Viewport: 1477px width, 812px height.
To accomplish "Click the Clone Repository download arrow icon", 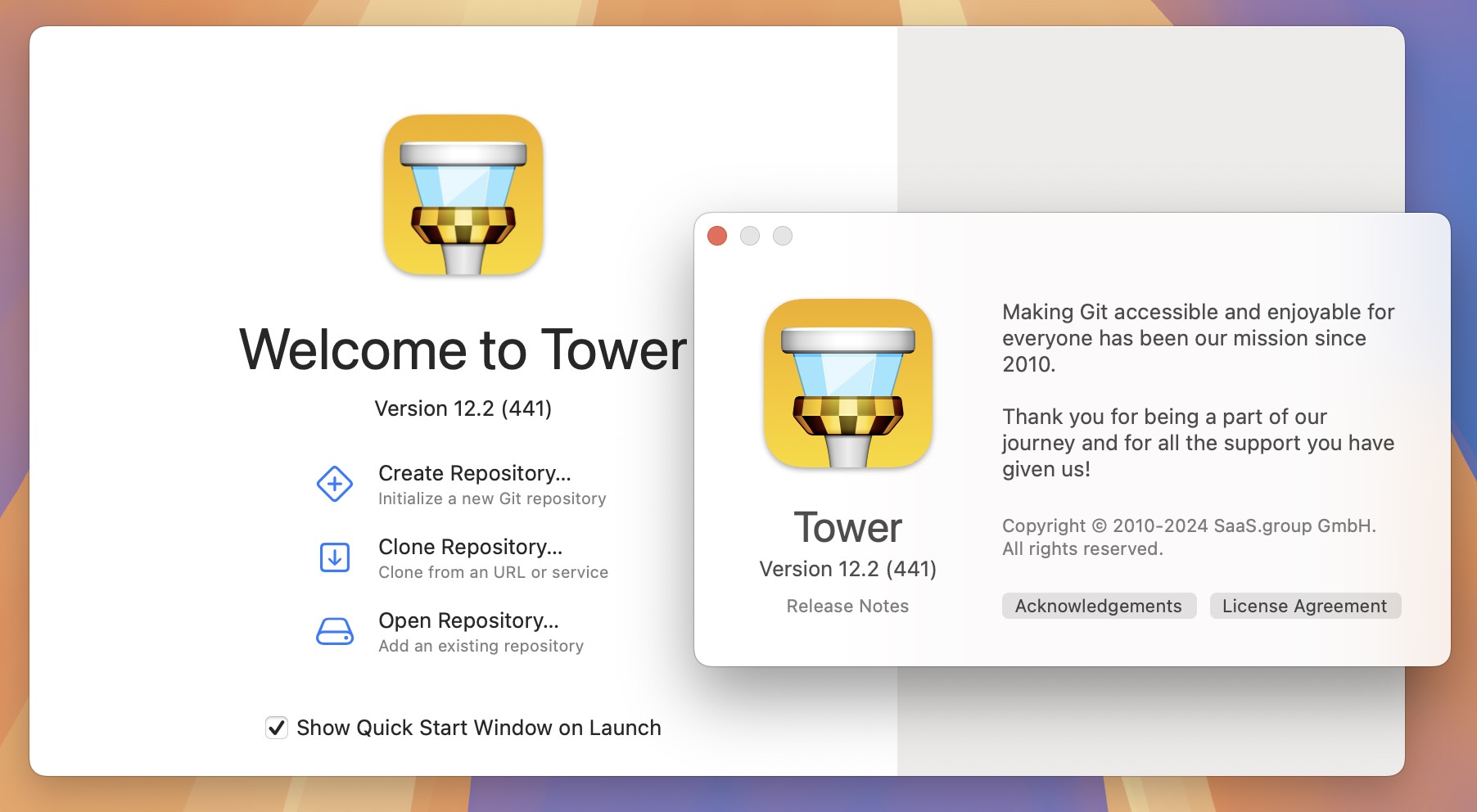I will coord(335,558).
